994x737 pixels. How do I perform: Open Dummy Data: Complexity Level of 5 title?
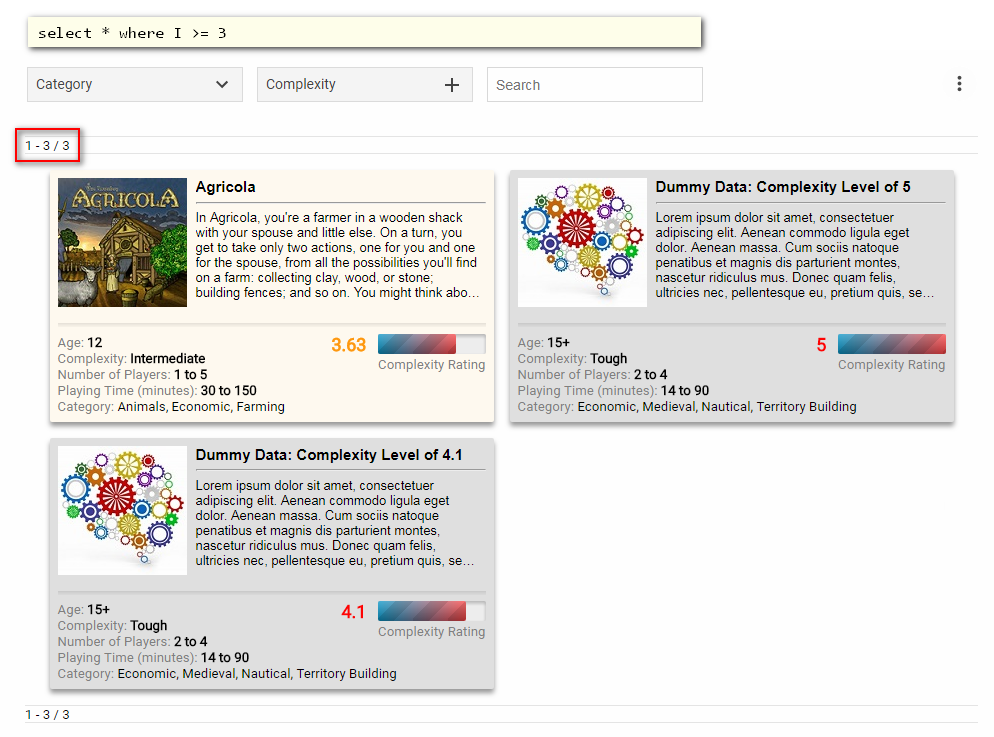tap(783, 187)
